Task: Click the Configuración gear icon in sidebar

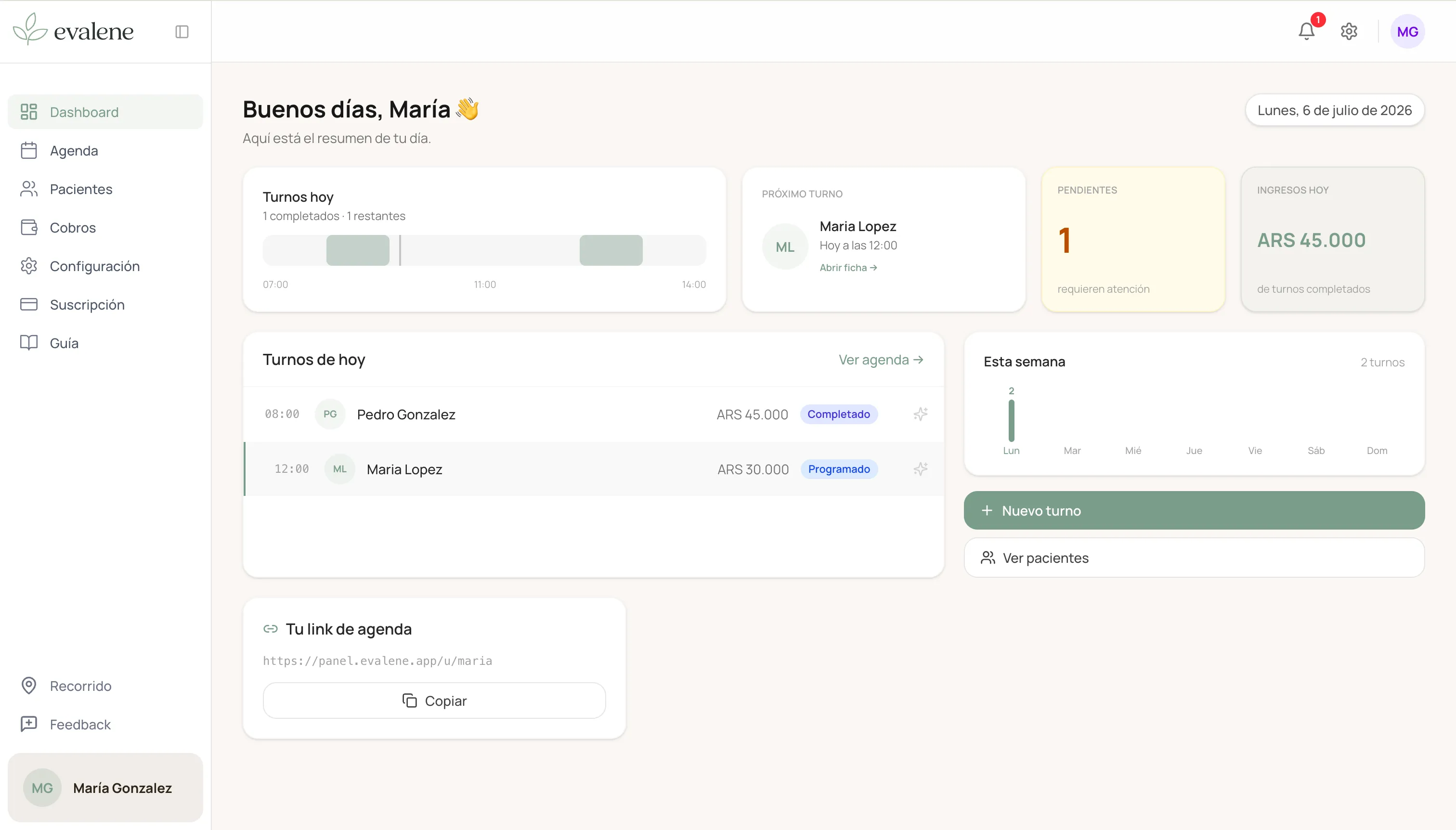Action: [x=28, y=266]
